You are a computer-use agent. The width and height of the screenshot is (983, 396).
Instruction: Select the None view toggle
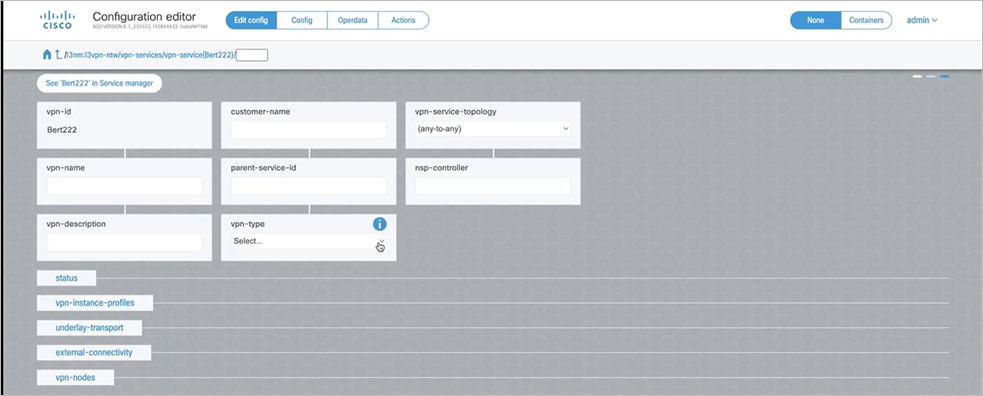816,20
